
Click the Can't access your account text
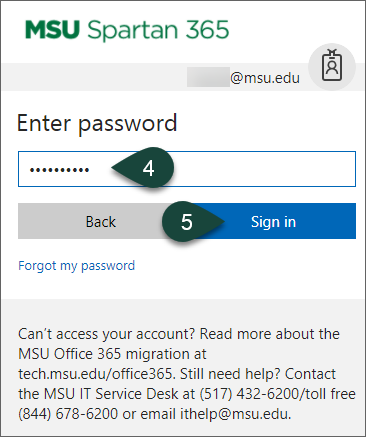(x=107, y=334)
